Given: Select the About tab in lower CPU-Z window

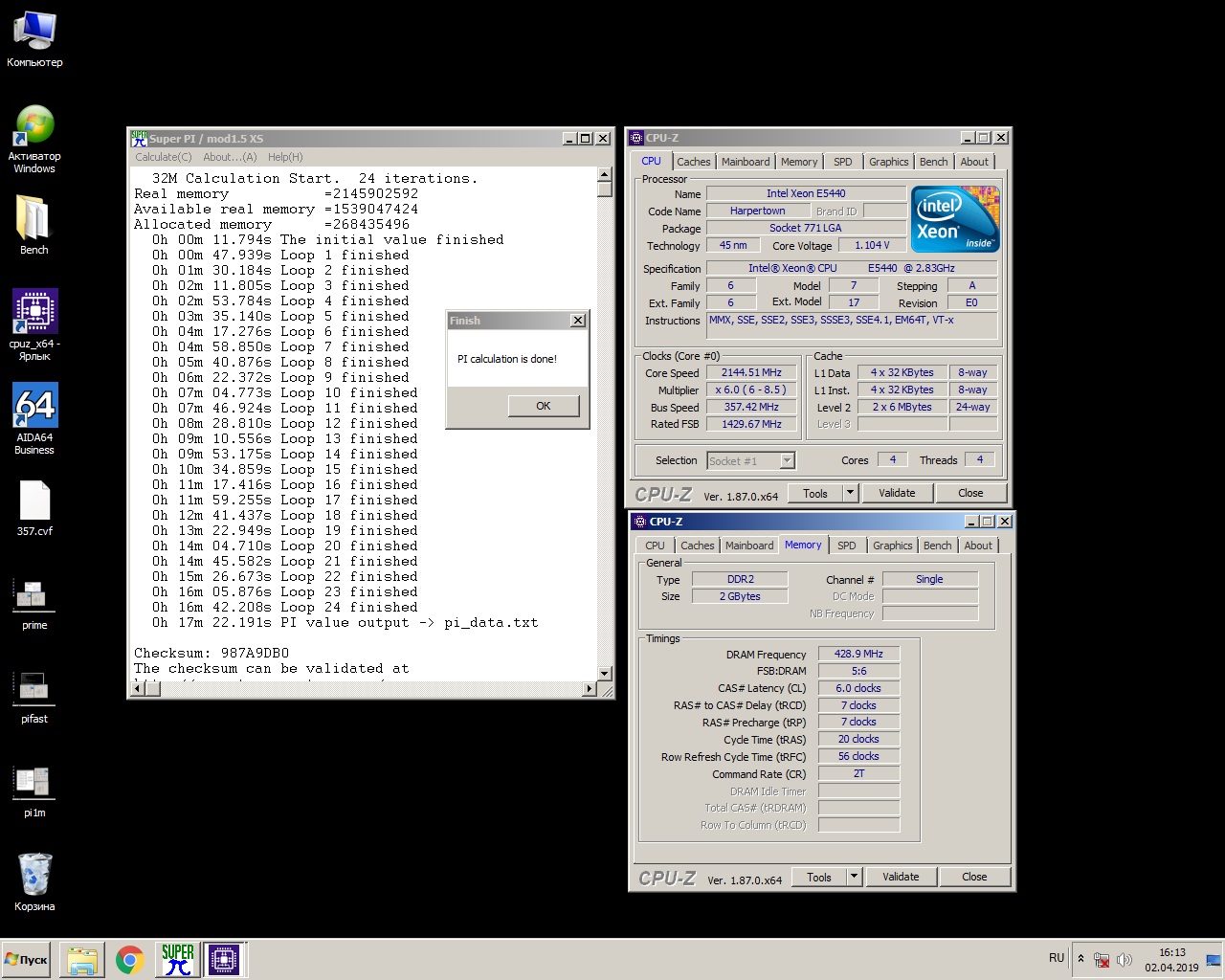Looking at the screenshot, I should (978, 546).
